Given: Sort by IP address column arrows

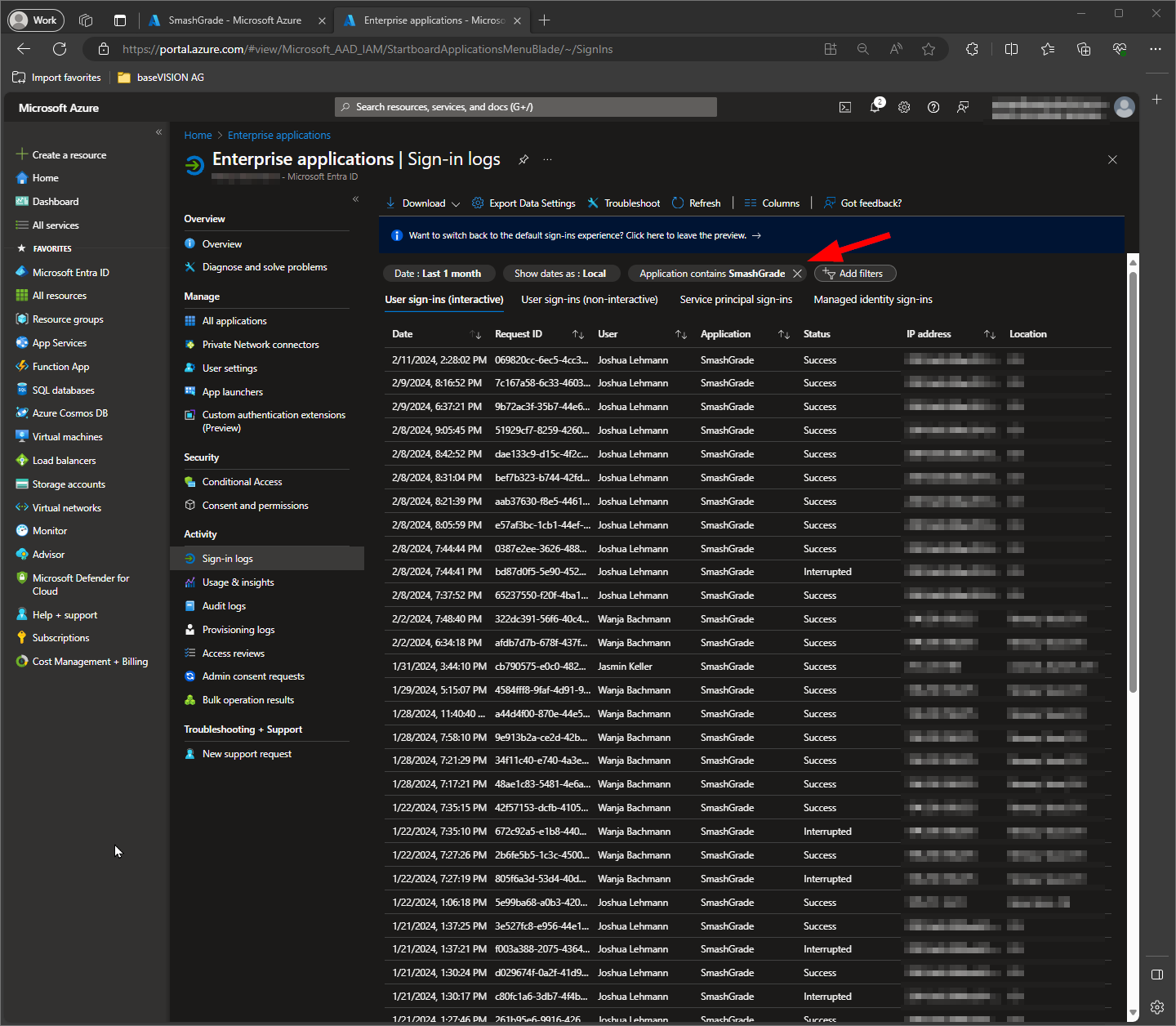Looking at the screenshot, I should pyautogui.click(x=990, y=334).
